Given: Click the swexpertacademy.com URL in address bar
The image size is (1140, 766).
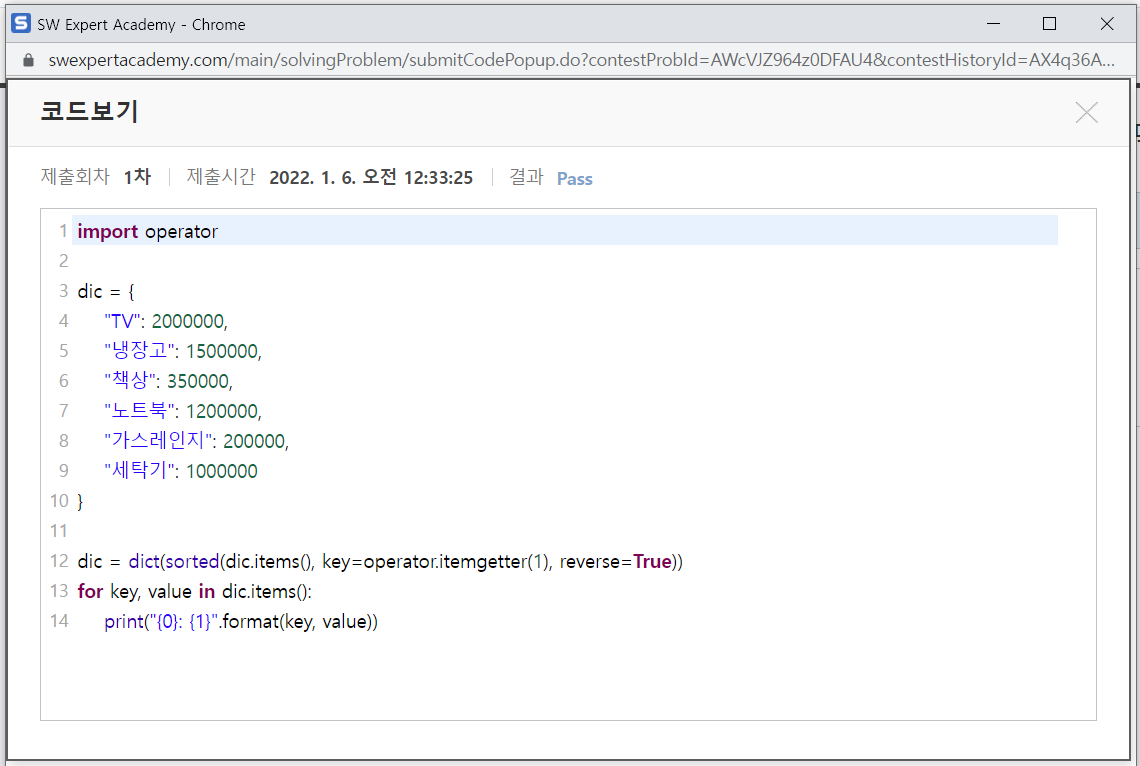Looking at the screenshot, I should [x=581, y=60].
